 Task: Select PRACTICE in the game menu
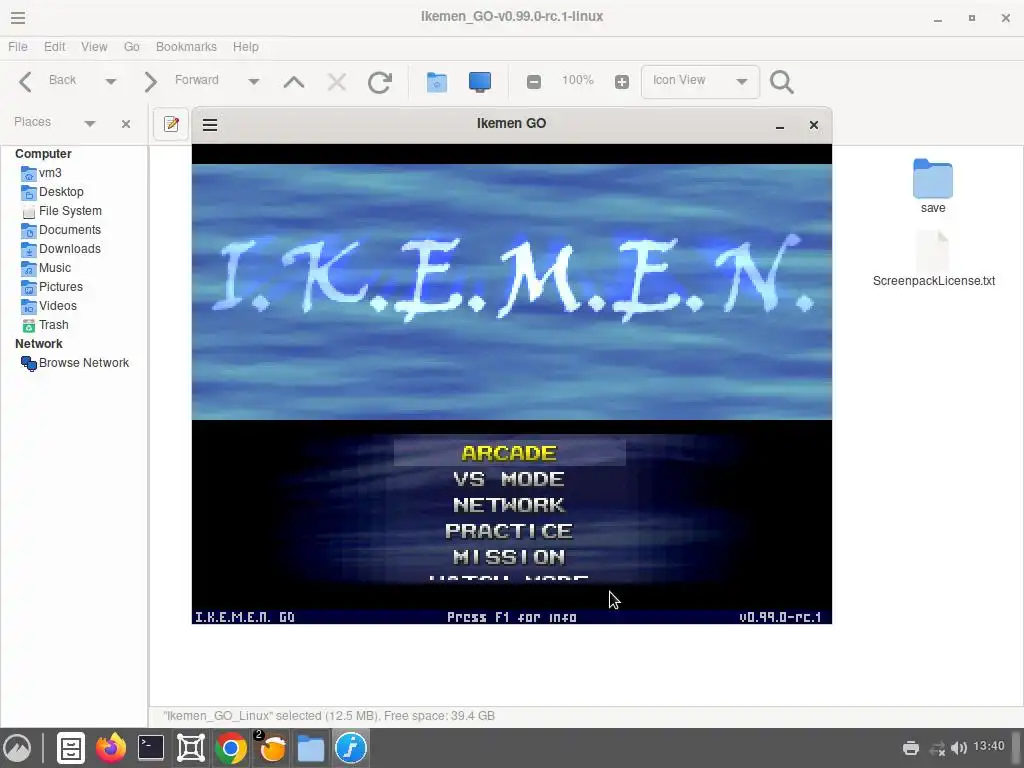509,531
